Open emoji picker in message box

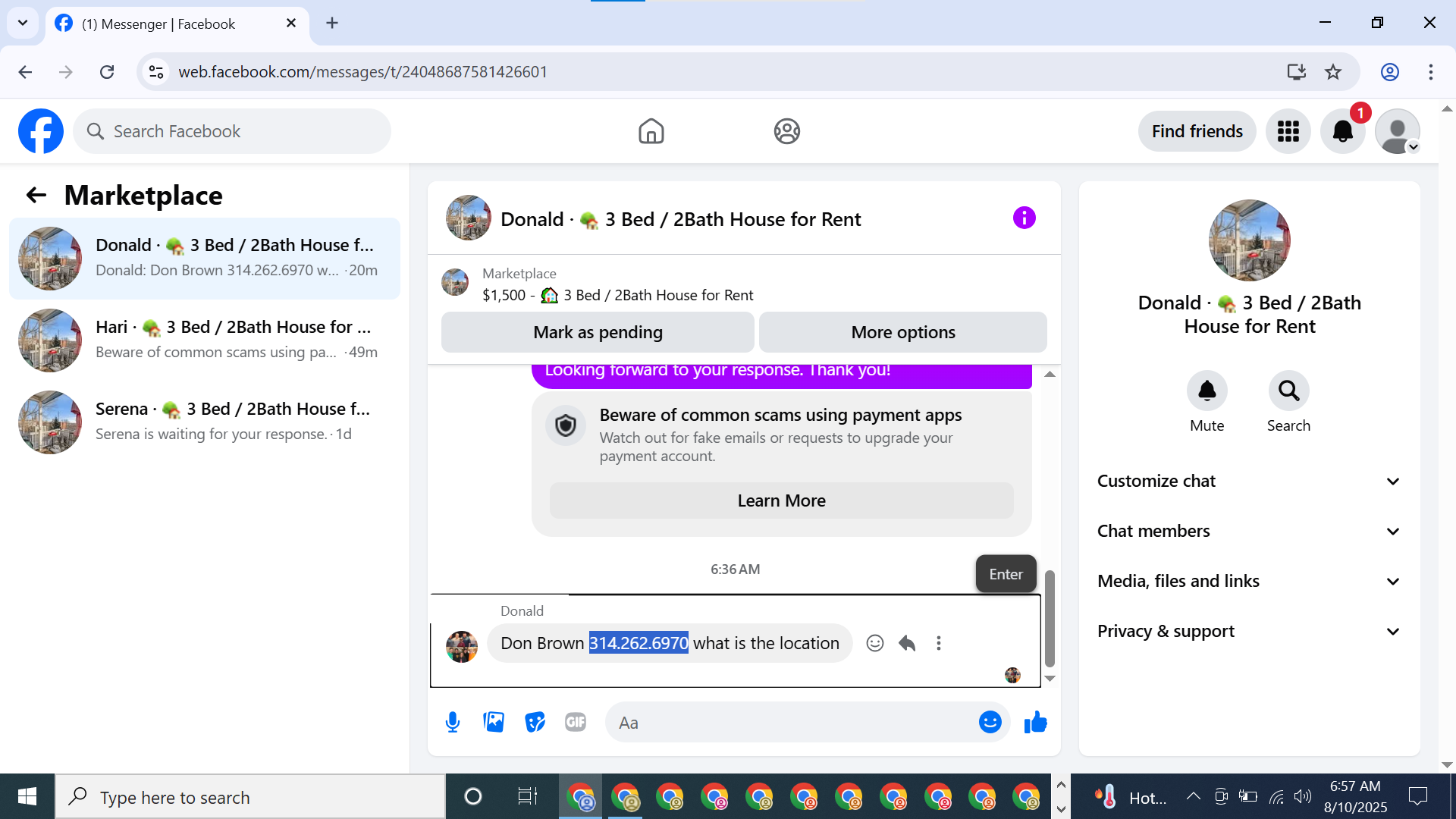(990, 722)
